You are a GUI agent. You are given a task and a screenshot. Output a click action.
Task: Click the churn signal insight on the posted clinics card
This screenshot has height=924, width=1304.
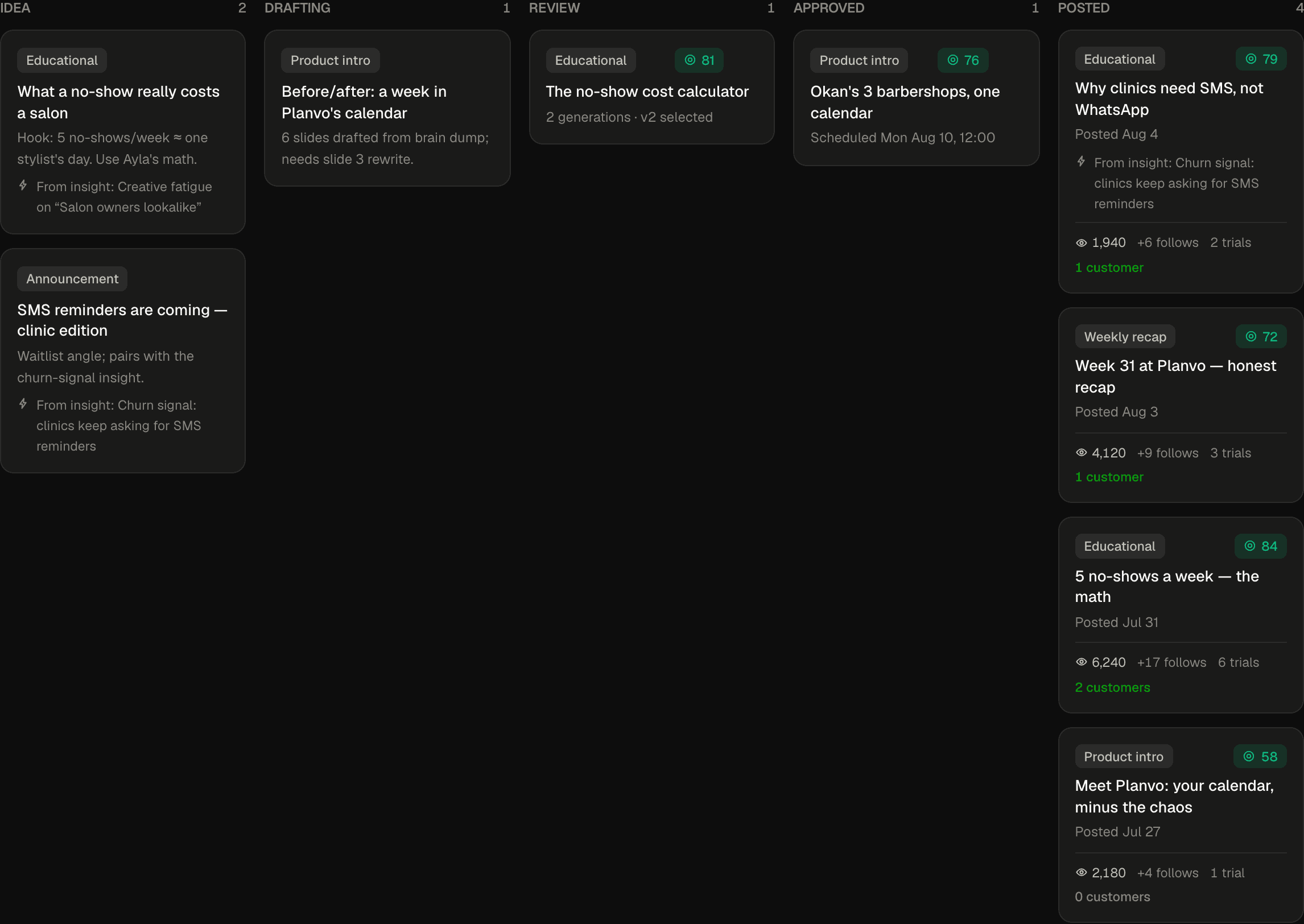1176,183
